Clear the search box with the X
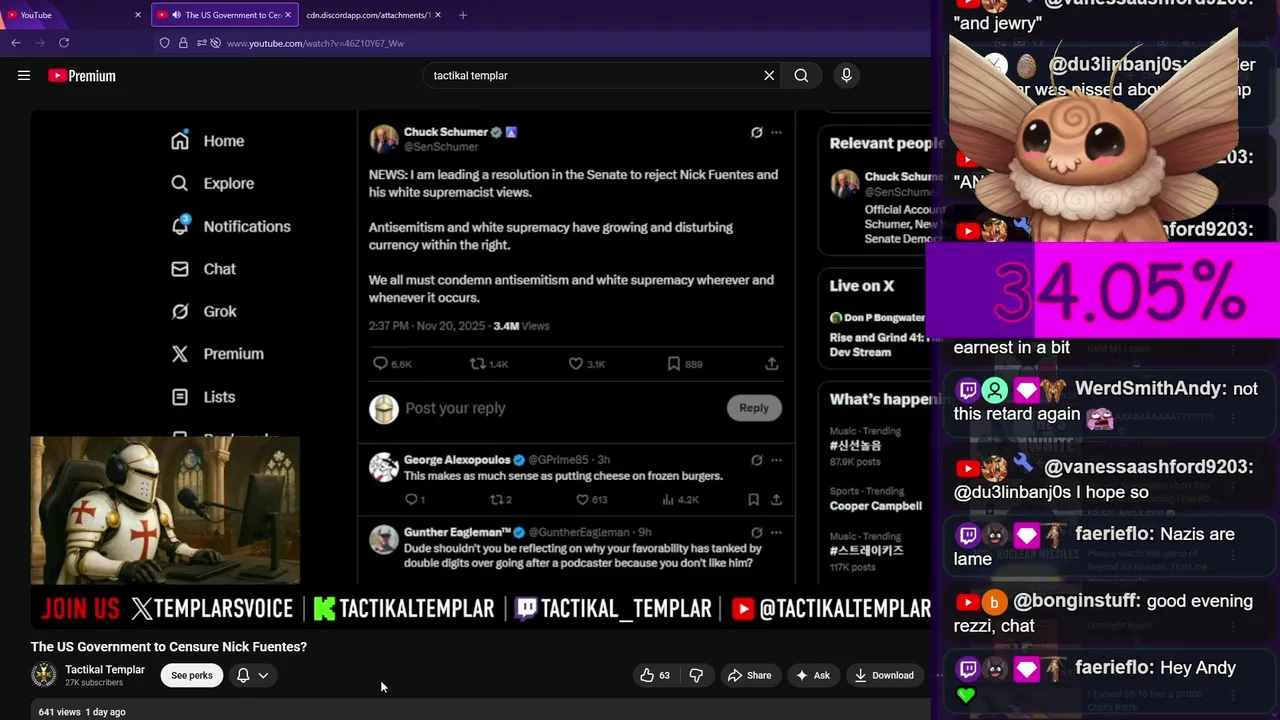The height and width of the screenshot is (720, 1280). pyautogui.click(x=769, y=75)
